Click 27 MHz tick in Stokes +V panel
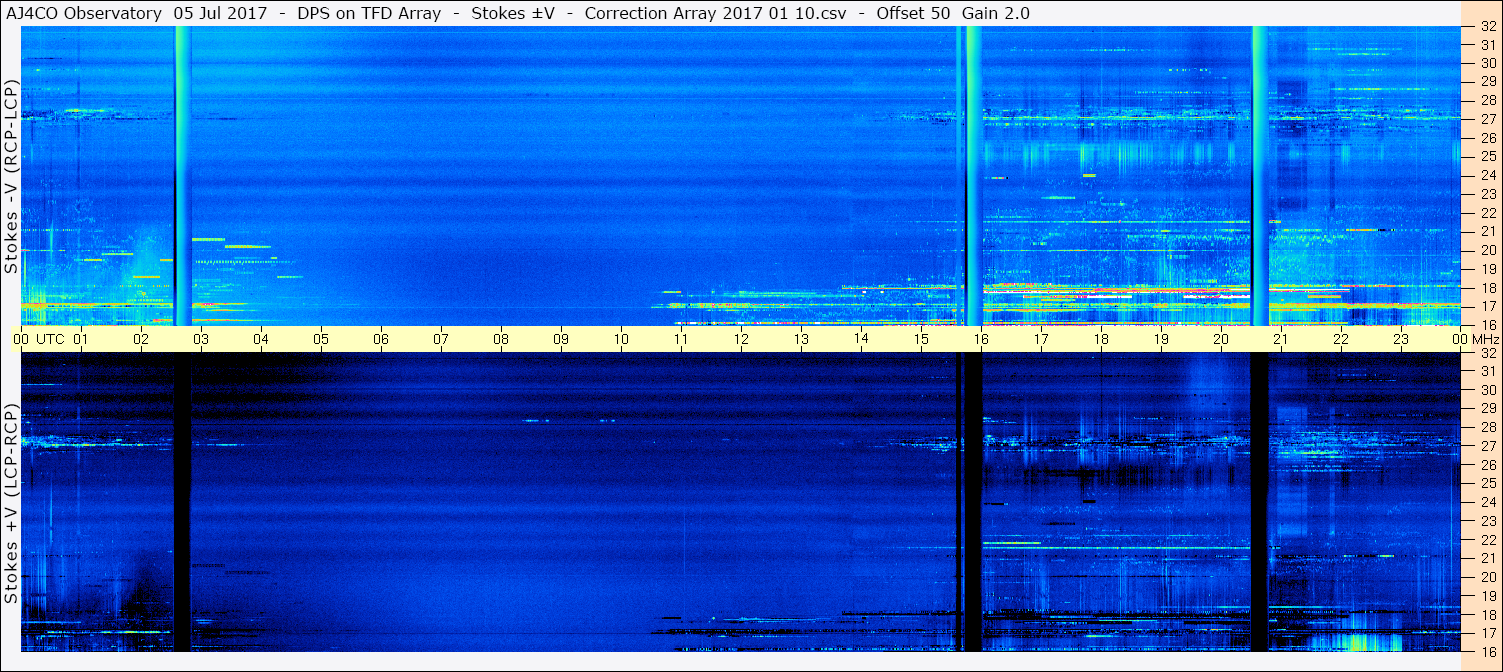Image resolution: width=1503 pixels, height=672 pixels. coord(1487,446)
